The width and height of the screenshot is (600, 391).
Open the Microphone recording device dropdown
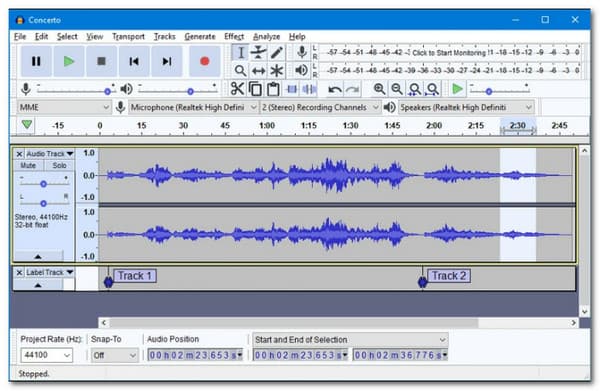[x=194, y=107]
